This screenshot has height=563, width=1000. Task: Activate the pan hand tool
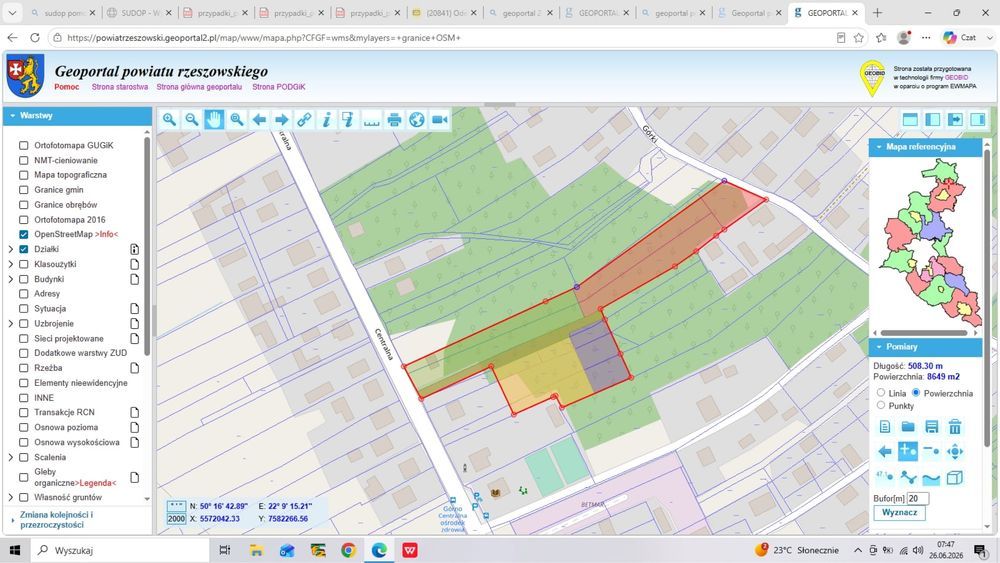pos(214,119)
